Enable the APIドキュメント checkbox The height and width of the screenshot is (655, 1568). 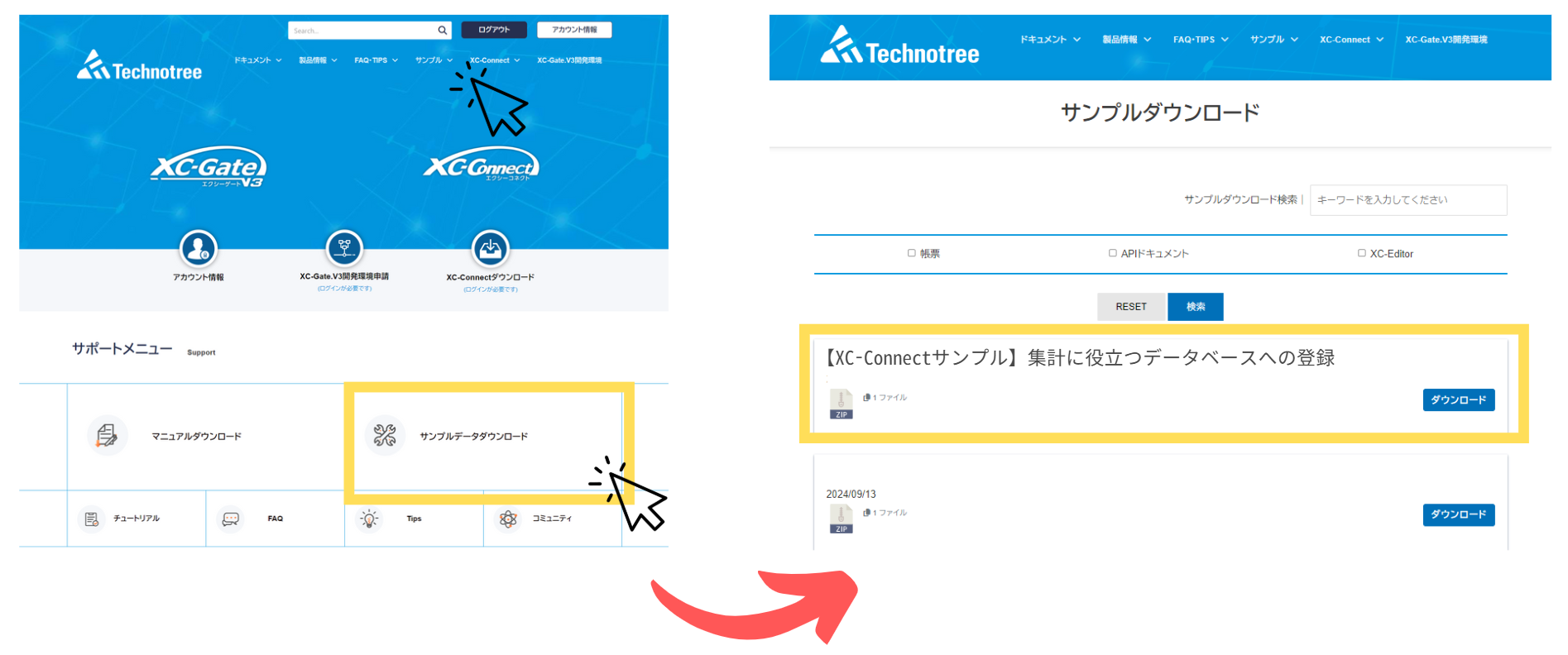[x=1113, y=253]
